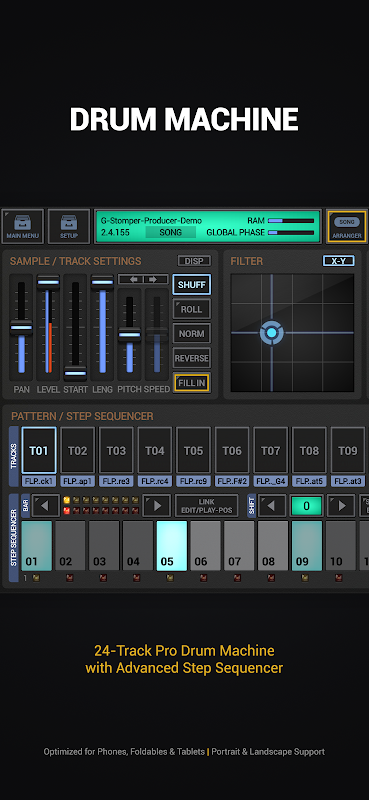Toggle step 03 pad

tap(104, 545)
